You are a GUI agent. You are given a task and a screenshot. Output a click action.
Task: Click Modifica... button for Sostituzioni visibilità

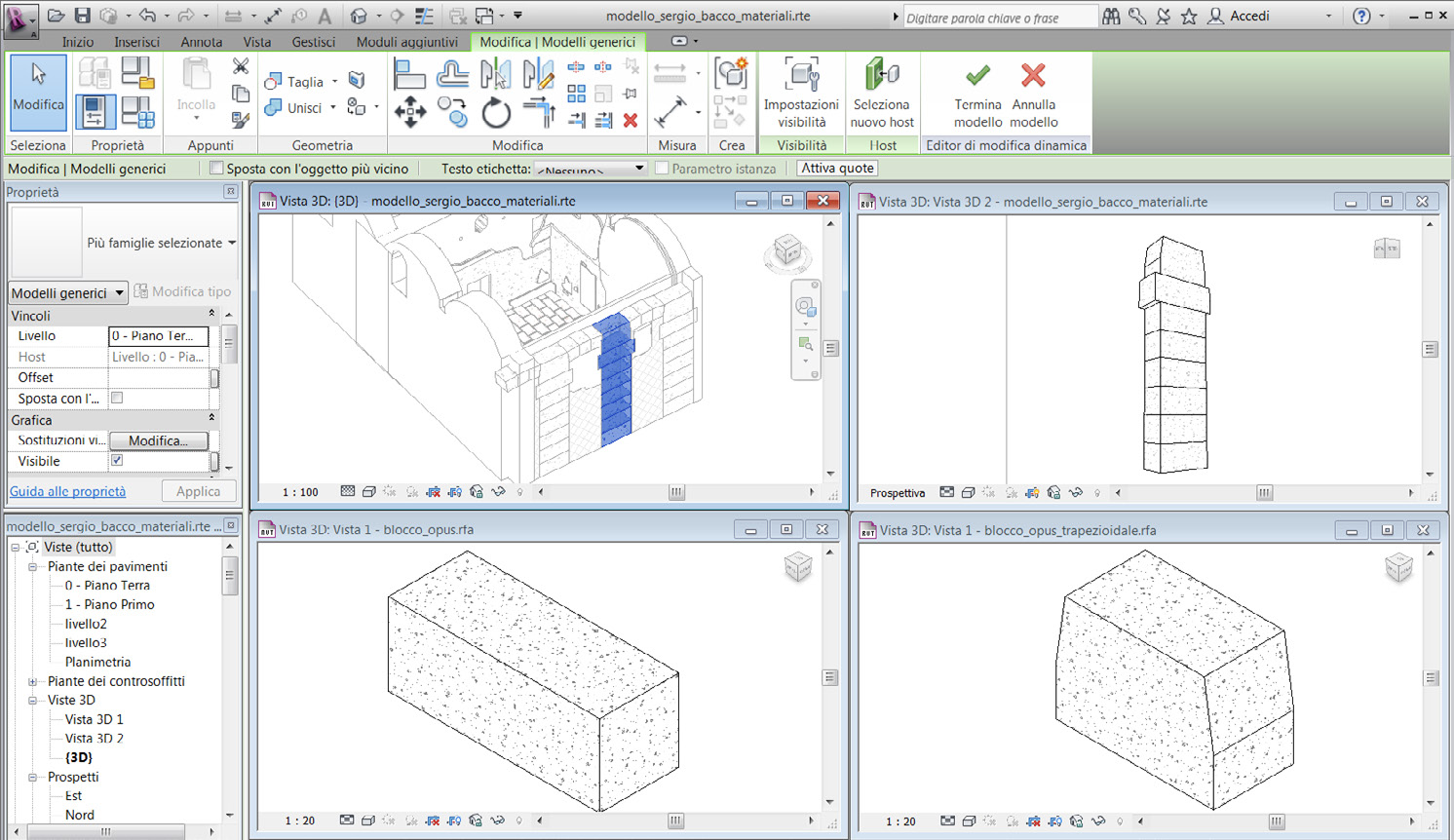tap(159, 440)
